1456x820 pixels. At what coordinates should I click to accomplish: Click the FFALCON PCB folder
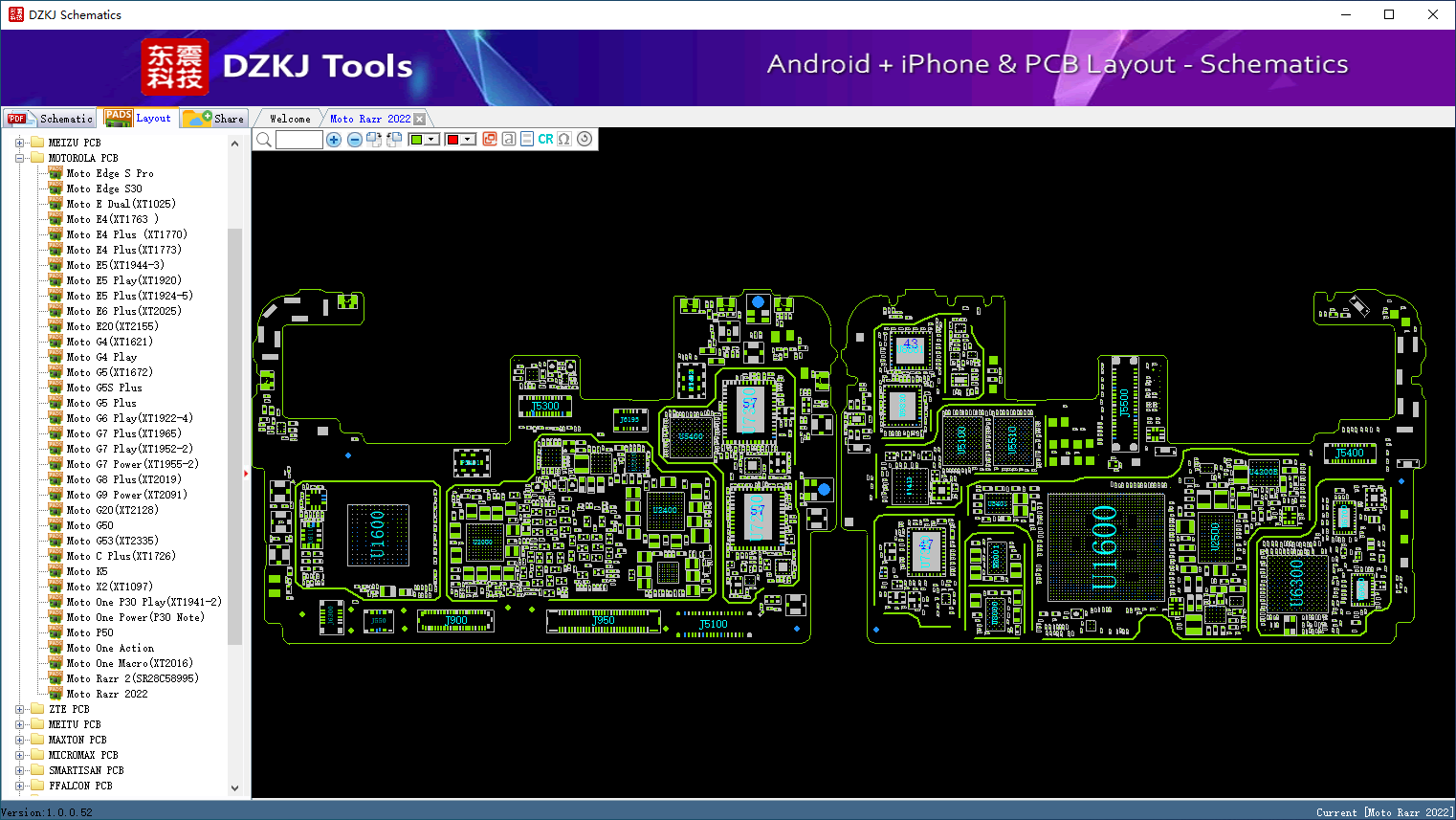(x=80, y=786)
